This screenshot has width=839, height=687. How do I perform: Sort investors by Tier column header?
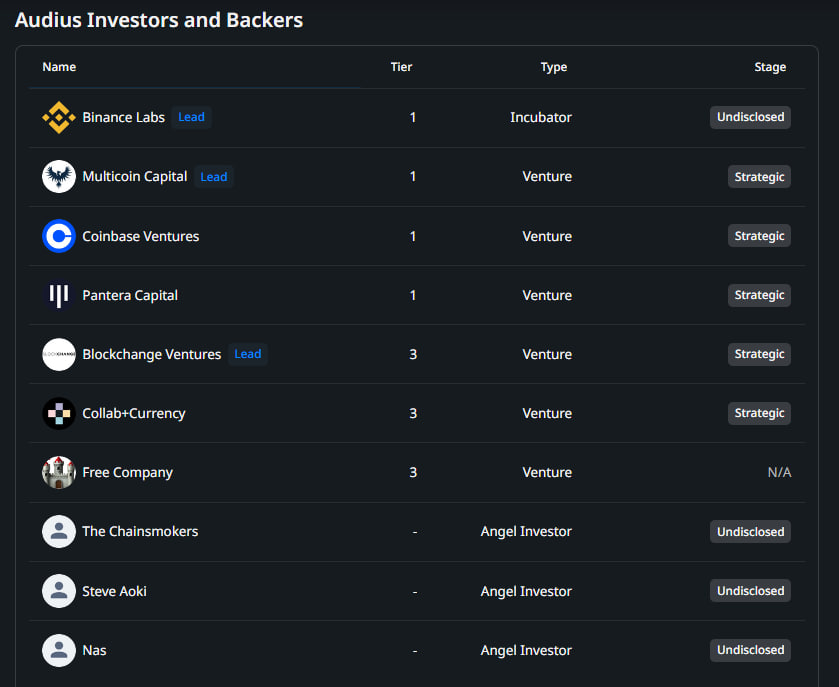tap(401, 67)
